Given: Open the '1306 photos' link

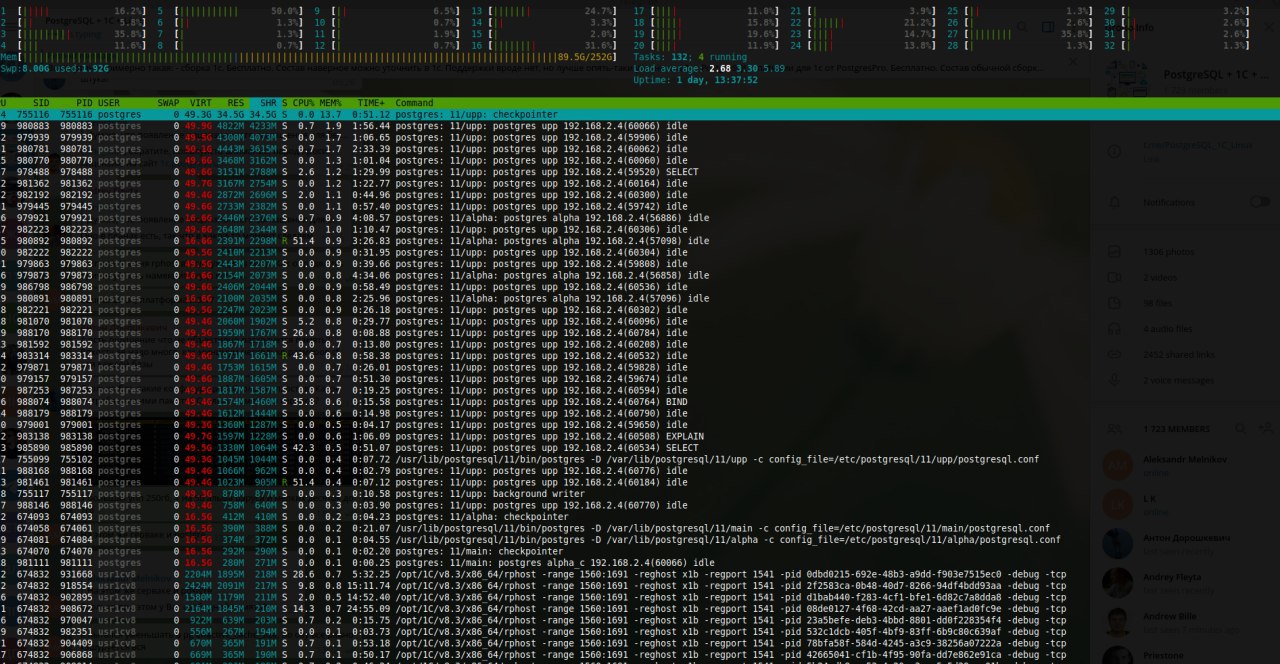Looking at the screenshot, I should (x=1171, y=252).
